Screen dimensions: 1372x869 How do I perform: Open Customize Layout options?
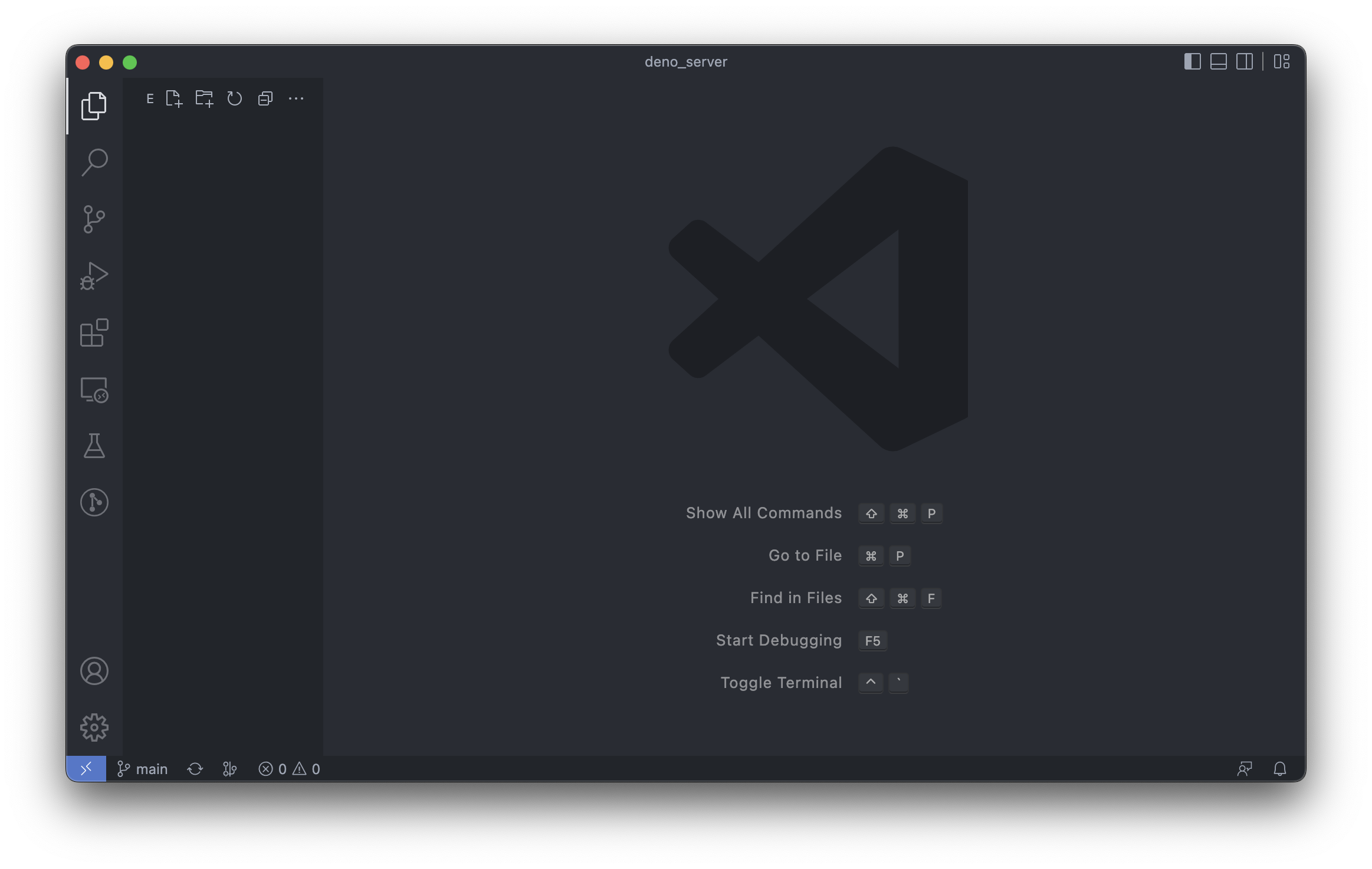(x=1281, y=61)
